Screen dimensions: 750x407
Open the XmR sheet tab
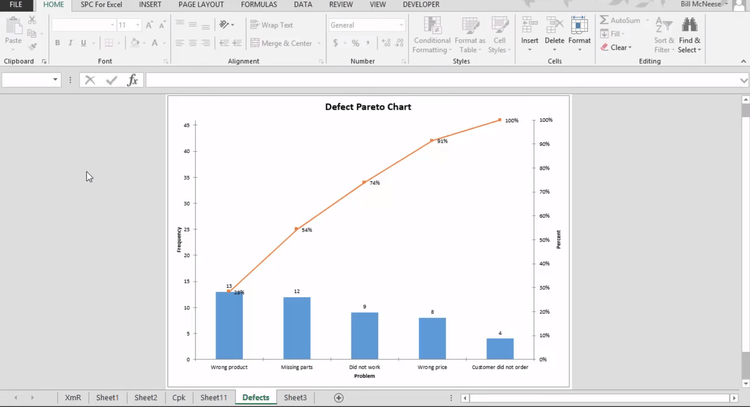tap(73, 397)
